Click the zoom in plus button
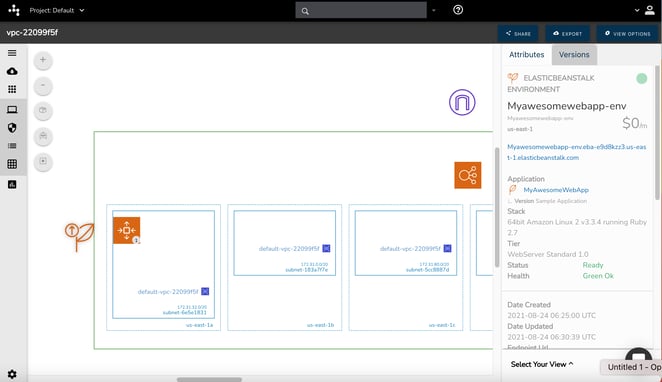The width and height of the screenshot is (662, 382). pyautogui.click(x=43, y=60)
